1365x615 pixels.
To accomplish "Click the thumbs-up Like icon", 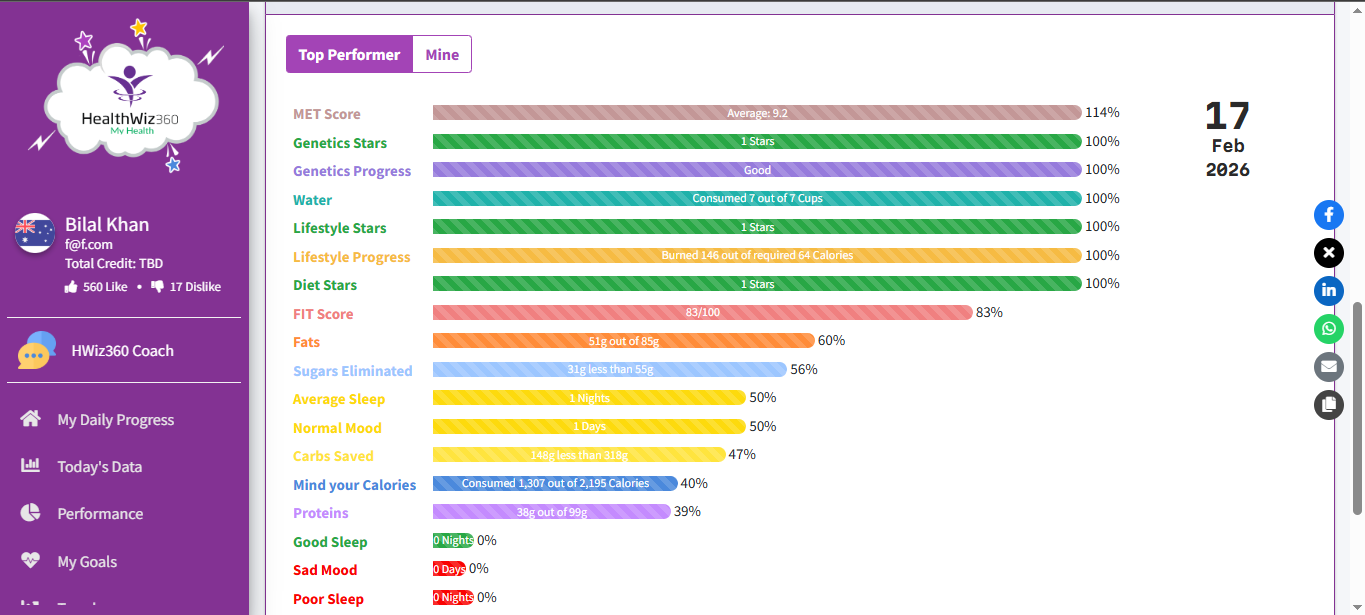I will pos(71,287).
